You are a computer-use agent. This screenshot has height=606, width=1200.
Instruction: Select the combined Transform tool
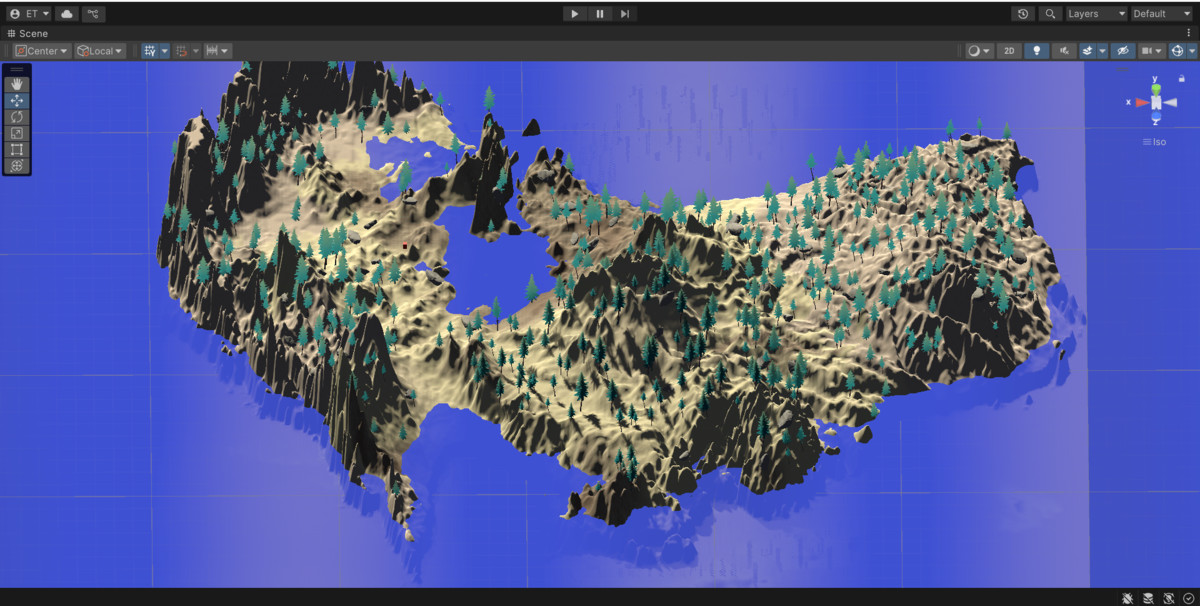coord(17,165)
